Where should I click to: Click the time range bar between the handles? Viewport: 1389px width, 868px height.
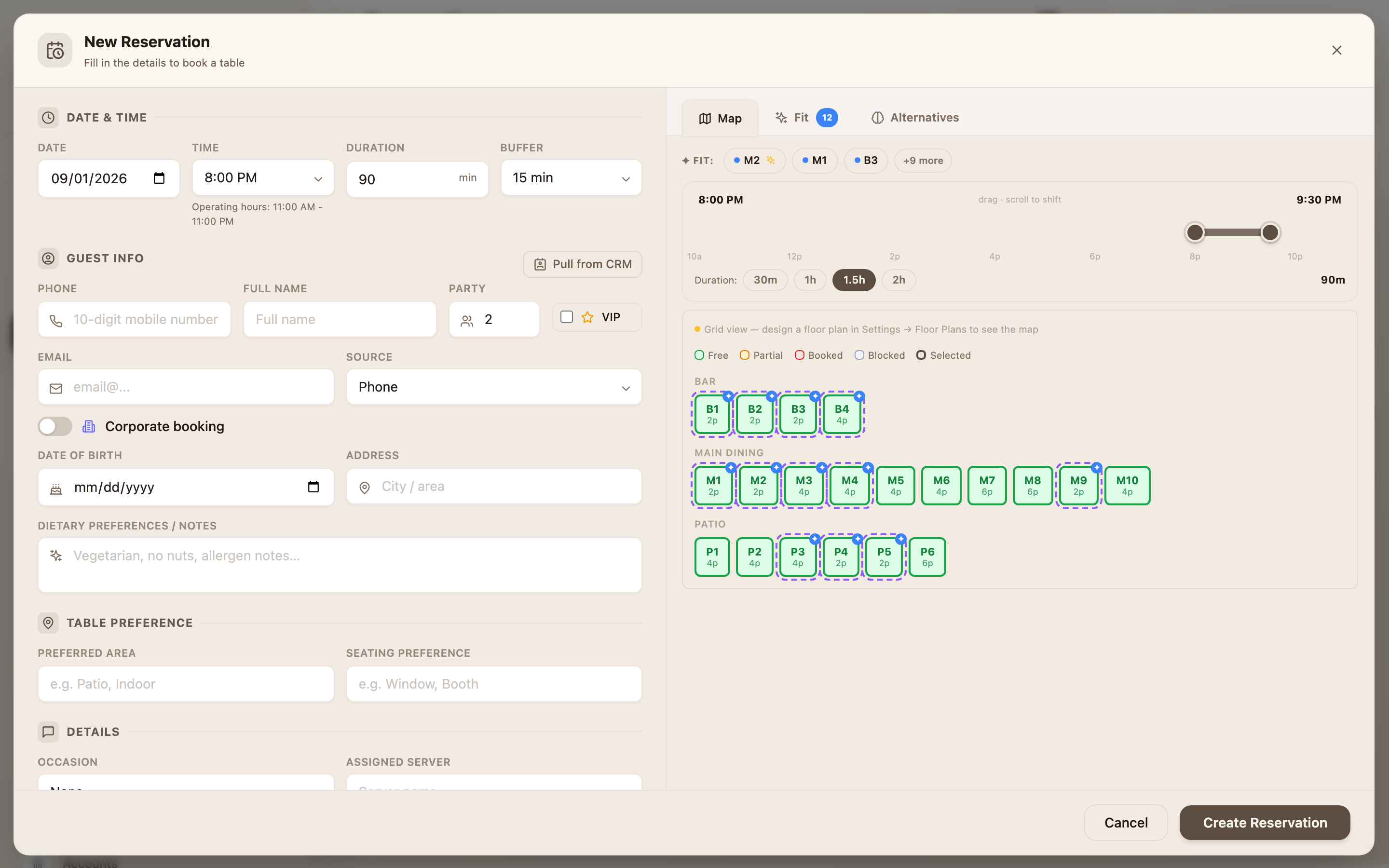pos(1232,232)
